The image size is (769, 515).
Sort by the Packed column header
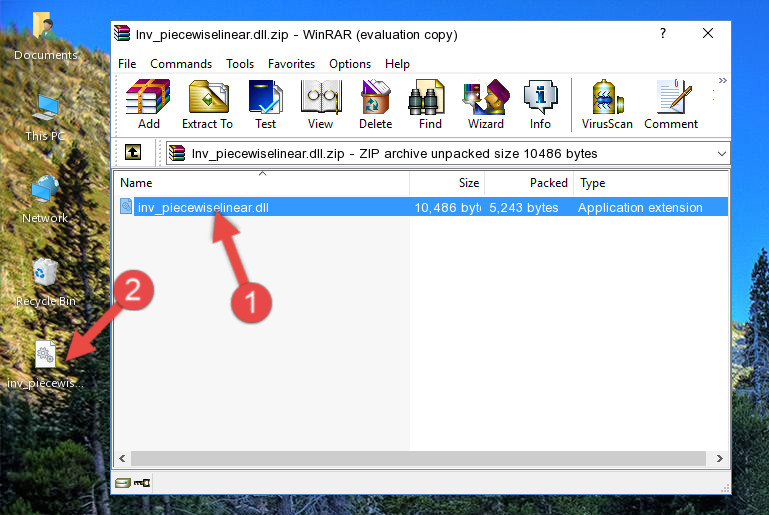click(529, 183)
